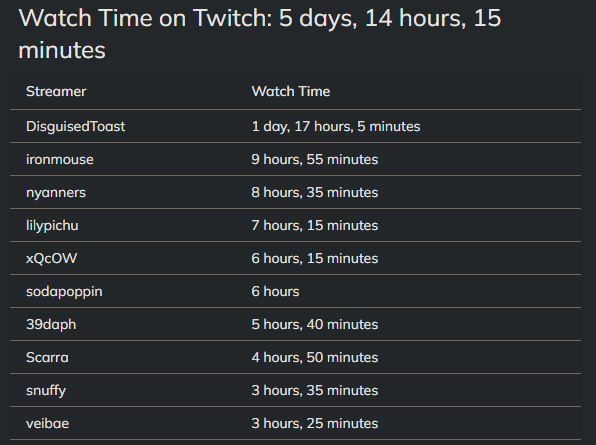Viewport: 596px width, 445px height.
Task: Click the Streamer column header
Action: click(56, 92)
